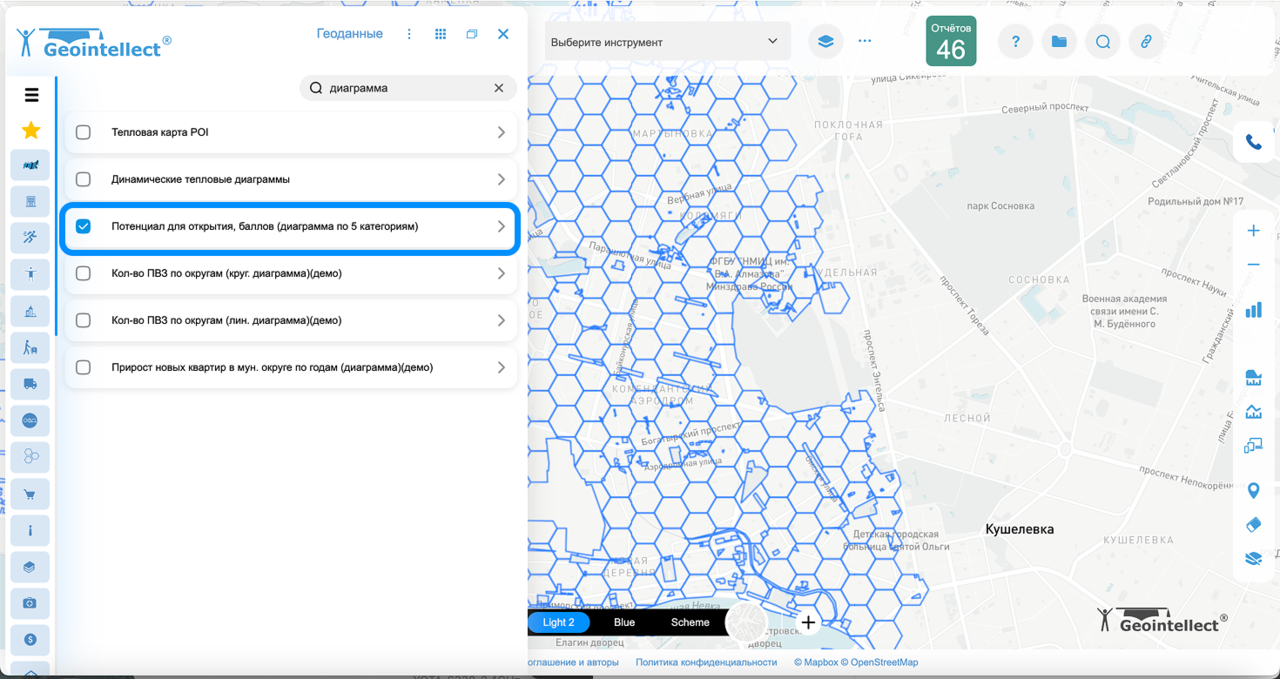Open the folder icon in top toolbar
This screenshot has height=679, width=1280.
pyautogui.click(x=1059, y=42)
